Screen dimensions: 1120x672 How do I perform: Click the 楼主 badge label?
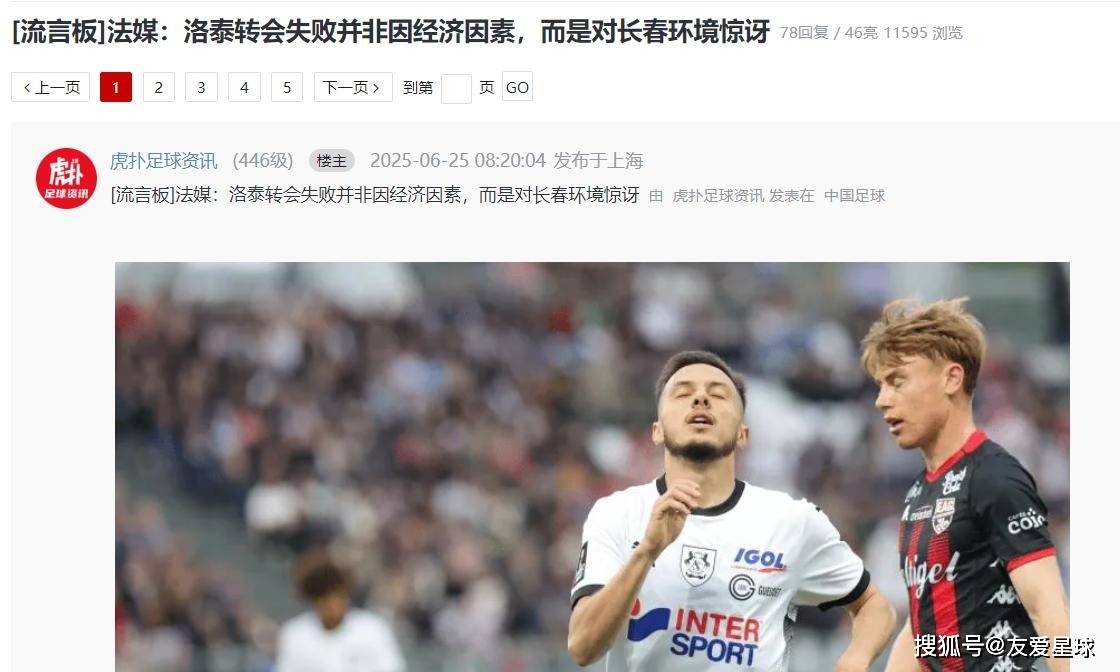pyautogui.click(x=331, y=161)
